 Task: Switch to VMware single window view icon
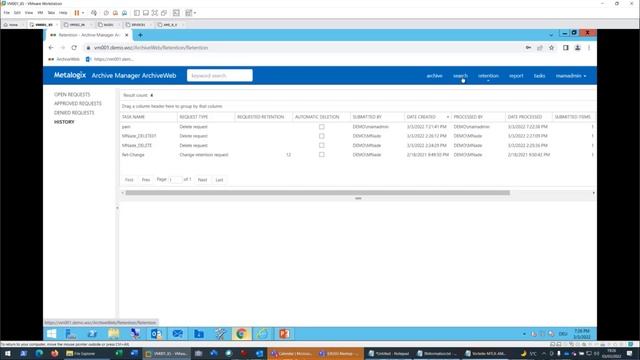pos(146,13)
